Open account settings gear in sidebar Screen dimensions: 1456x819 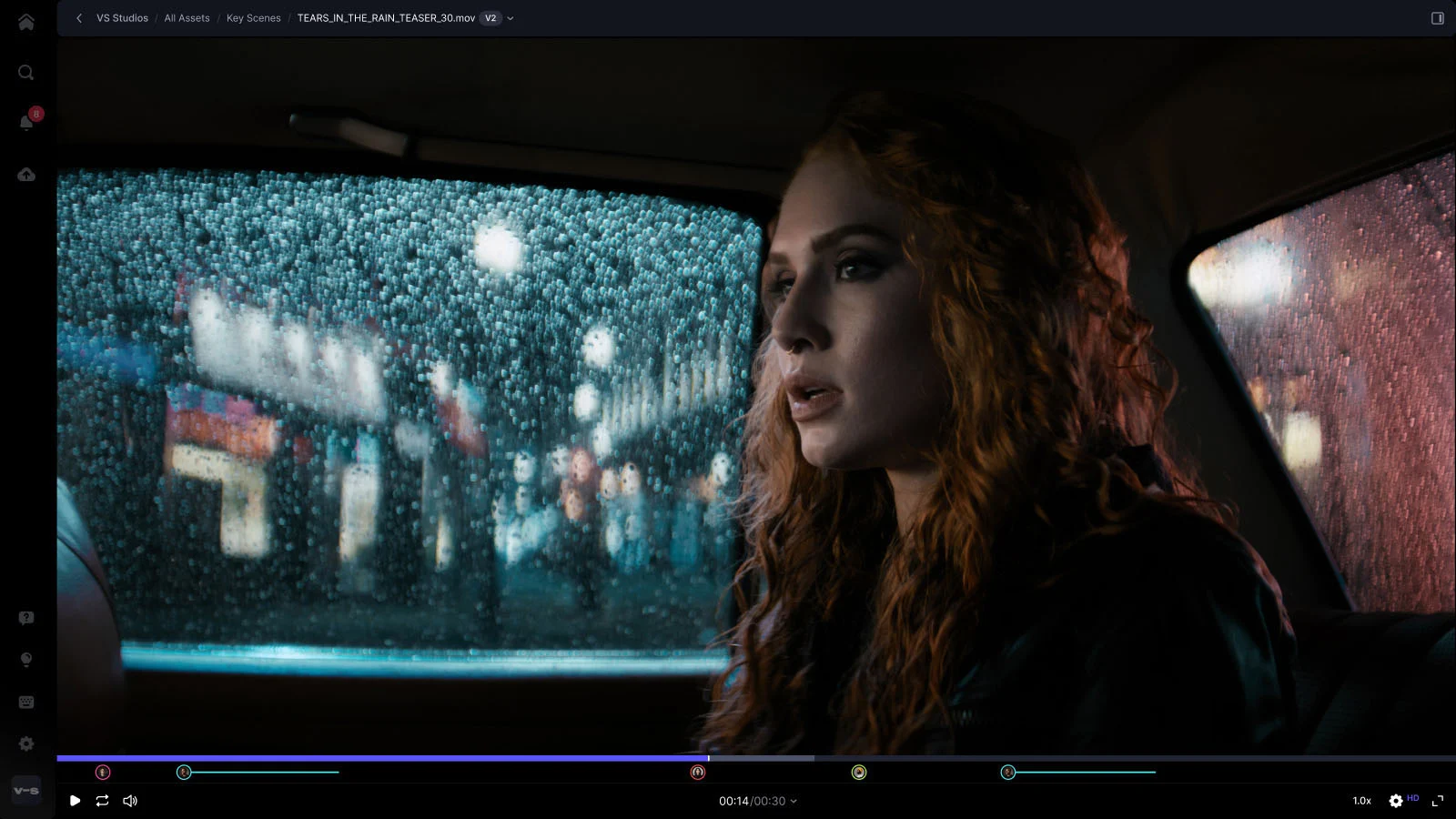tap(26, 743)
